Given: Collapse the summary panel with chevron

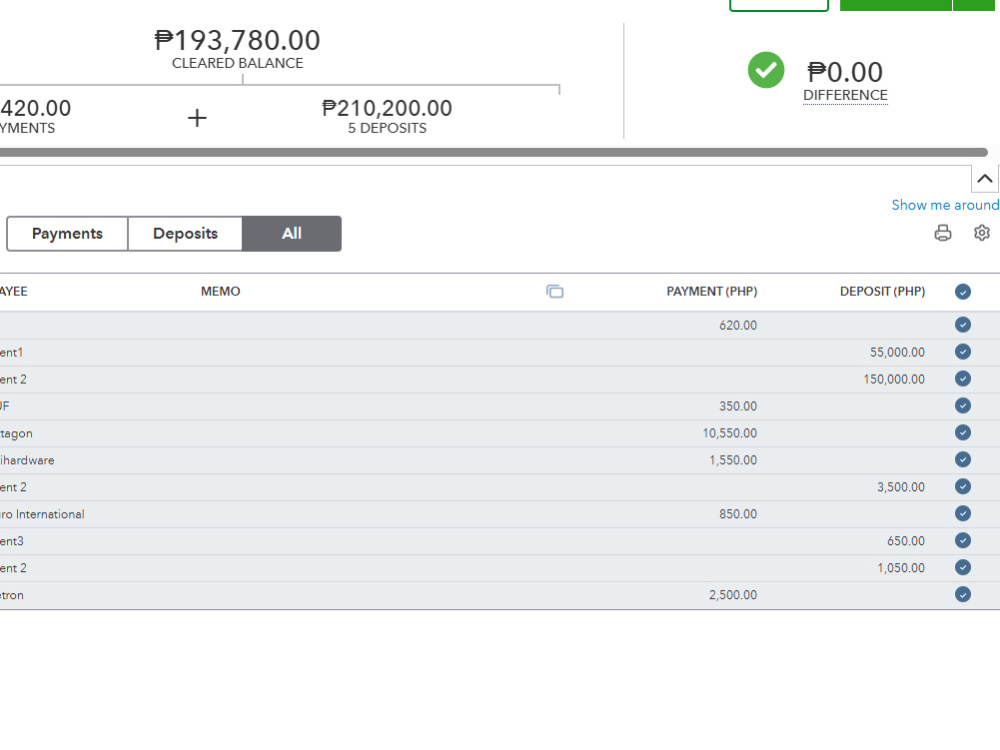Looking at the screenshot, I should click(985, 179).
